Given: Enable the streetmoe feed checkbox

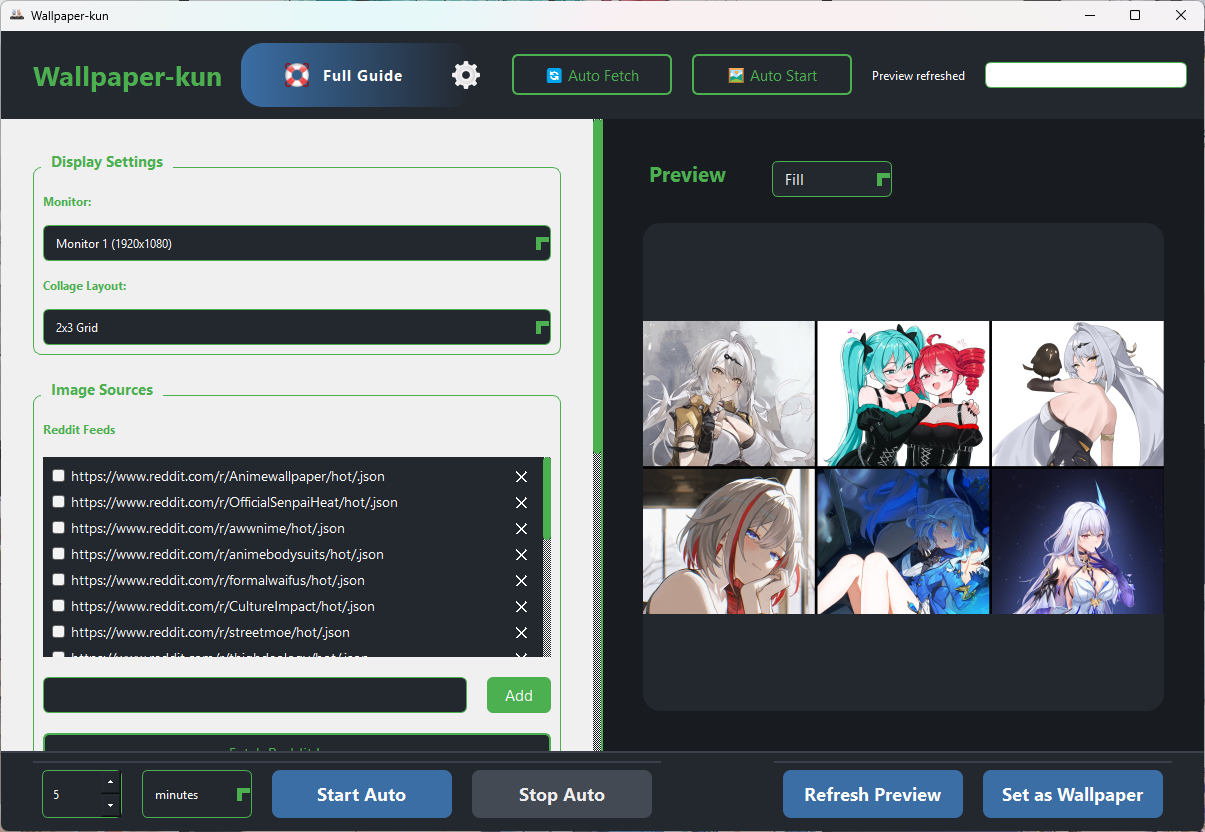Looking at the screenshot, I should (59, 632).
